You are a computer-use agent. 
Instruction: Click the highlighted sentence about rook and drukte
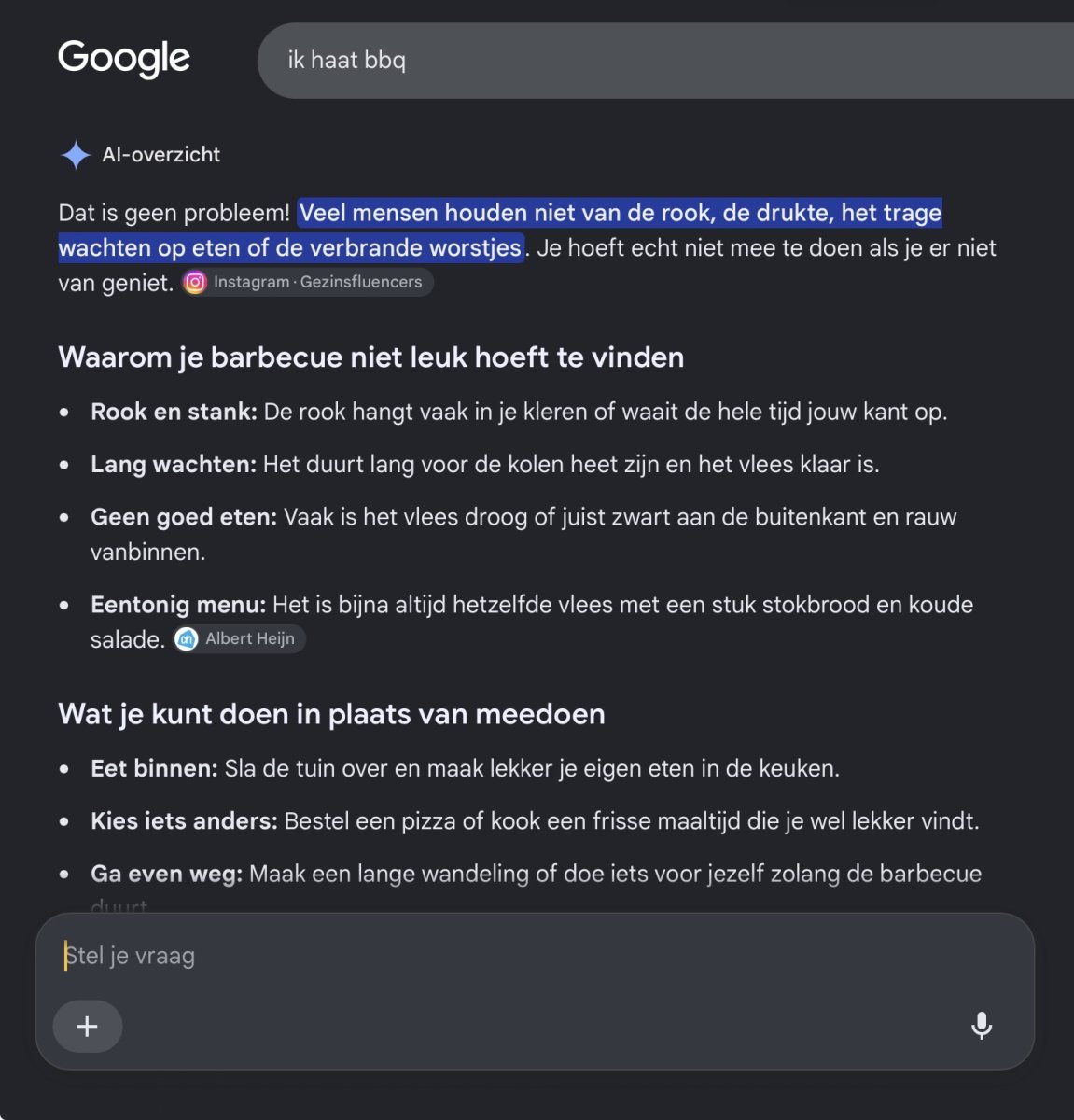click(x=500, y=231)
